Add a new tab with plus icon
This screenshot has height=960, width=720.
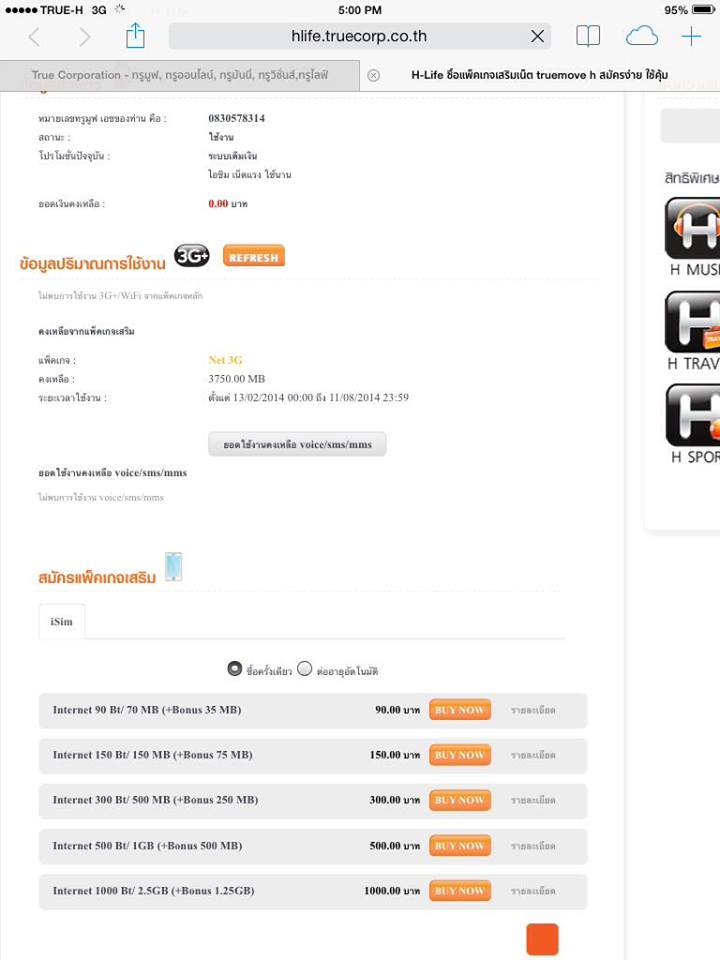point(691,37)
